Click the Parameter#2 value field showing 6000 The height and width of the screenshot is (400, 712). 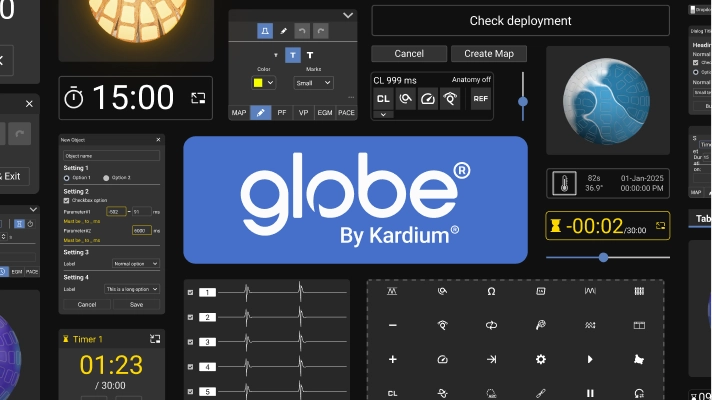[x=142, y=231]
